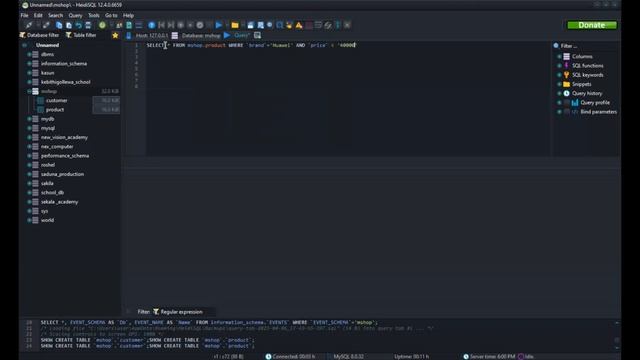This screenshot has width=640, height=360.
Task: Click the Export database as SQL icon
Action: tap(129, 25)
